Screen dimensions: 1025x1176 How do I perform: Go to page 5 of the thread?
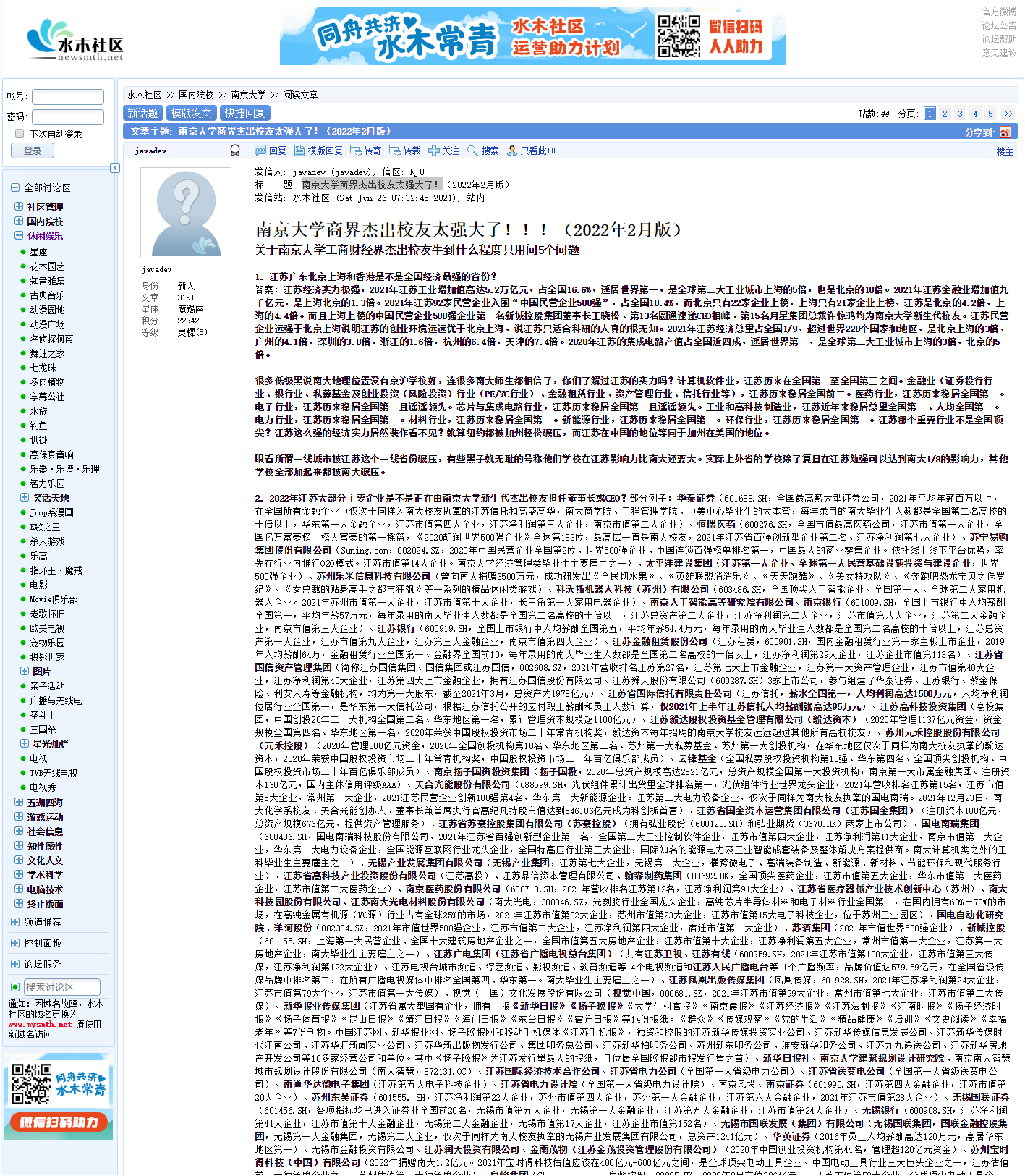pyautogui.click(x=990, y=114)
